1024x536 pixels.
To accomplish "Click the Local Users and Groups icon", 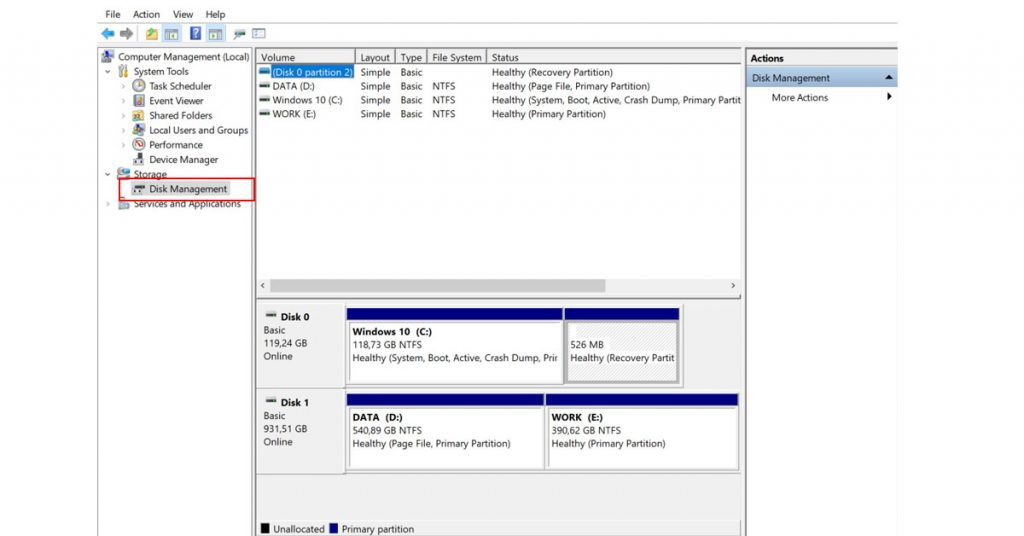I will click(138, 130).
